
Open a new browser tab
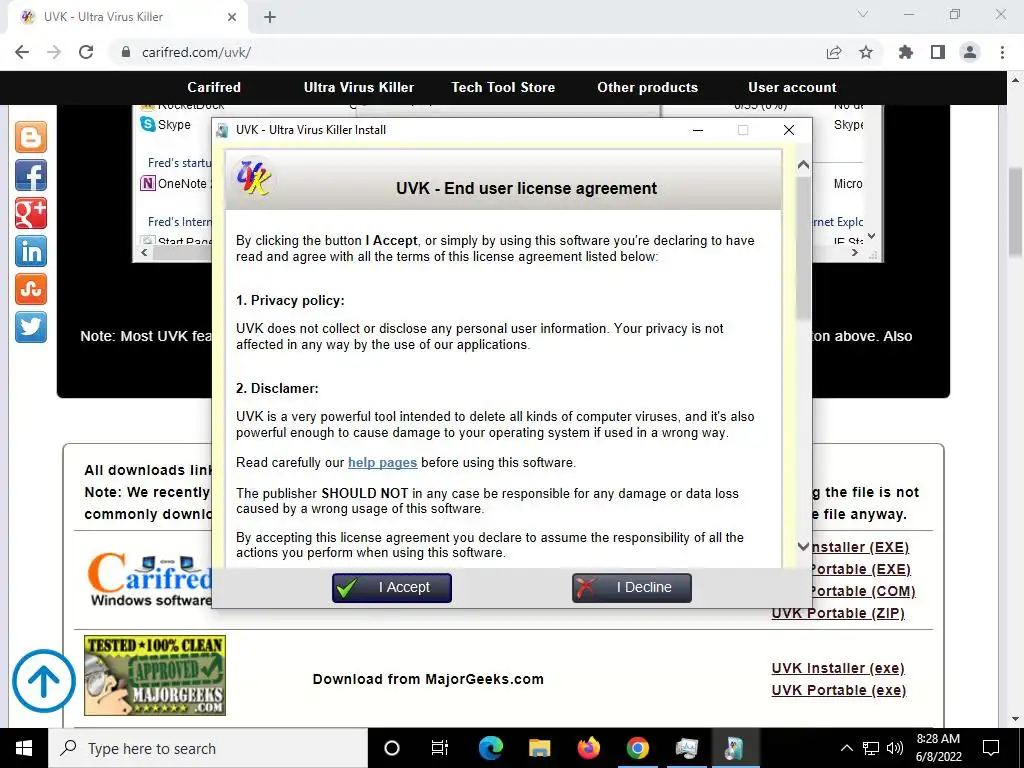click(270, 17)
